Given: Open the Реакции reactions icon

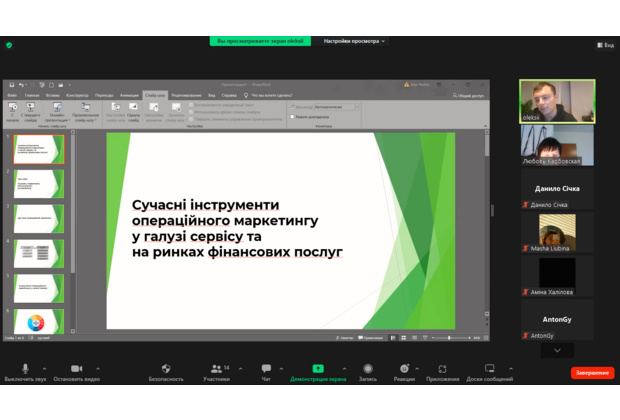Looking at the screenshot, I should point(404,369).
